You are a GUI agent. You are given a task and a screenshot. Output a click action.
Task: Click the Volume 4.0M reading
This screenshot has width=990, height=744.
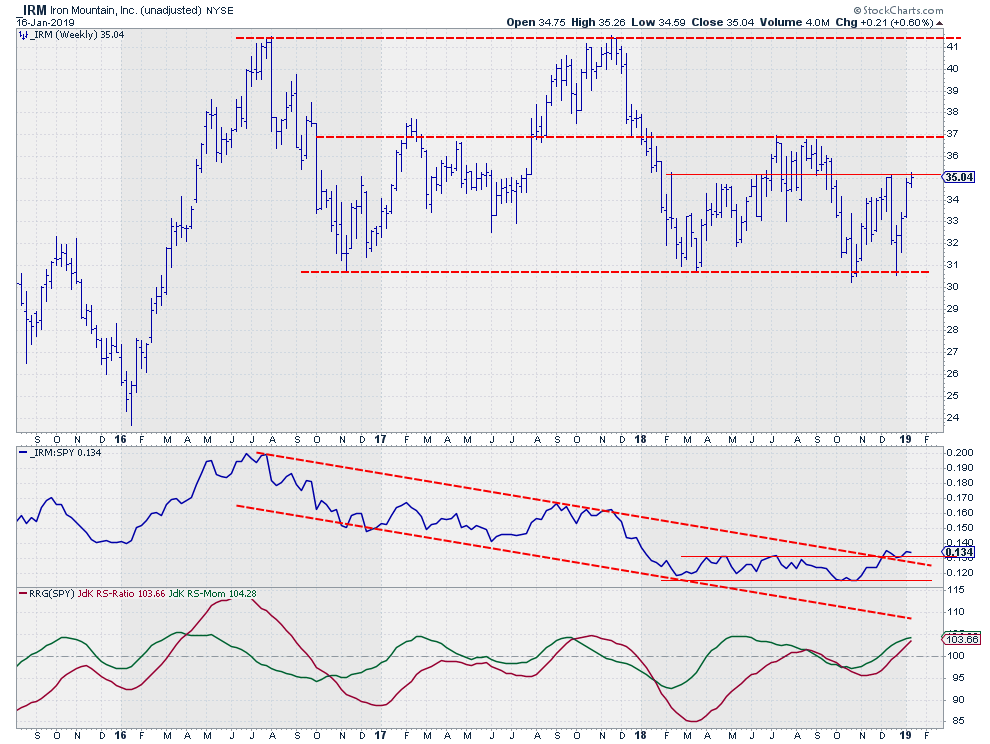794,22
